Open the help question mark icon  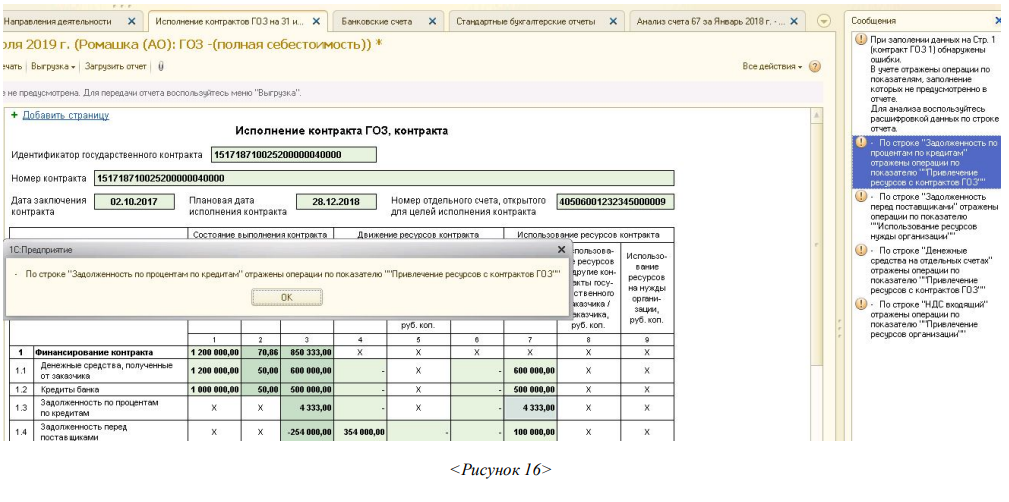click(815, 67)
